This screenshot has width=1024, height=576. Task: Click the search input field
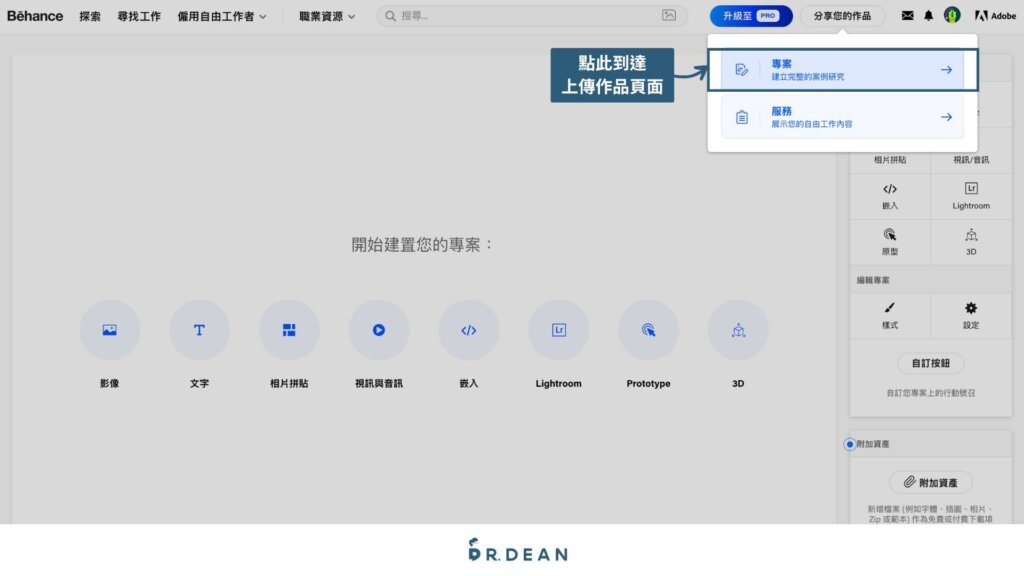pyautogui.click(x=520, y=15)
